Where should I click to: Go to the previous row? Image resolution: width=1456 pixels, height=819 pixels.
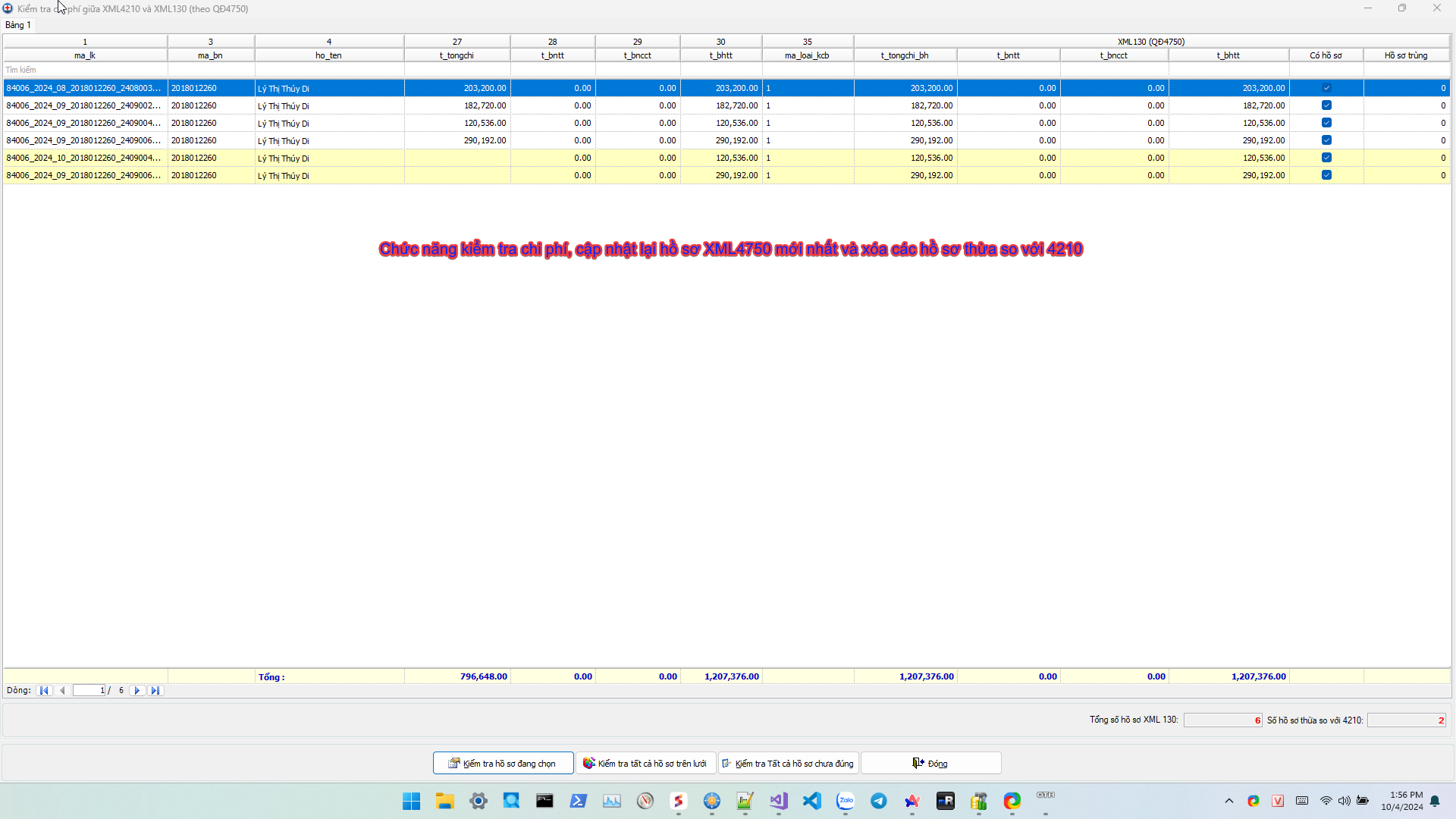pos(62,691)
